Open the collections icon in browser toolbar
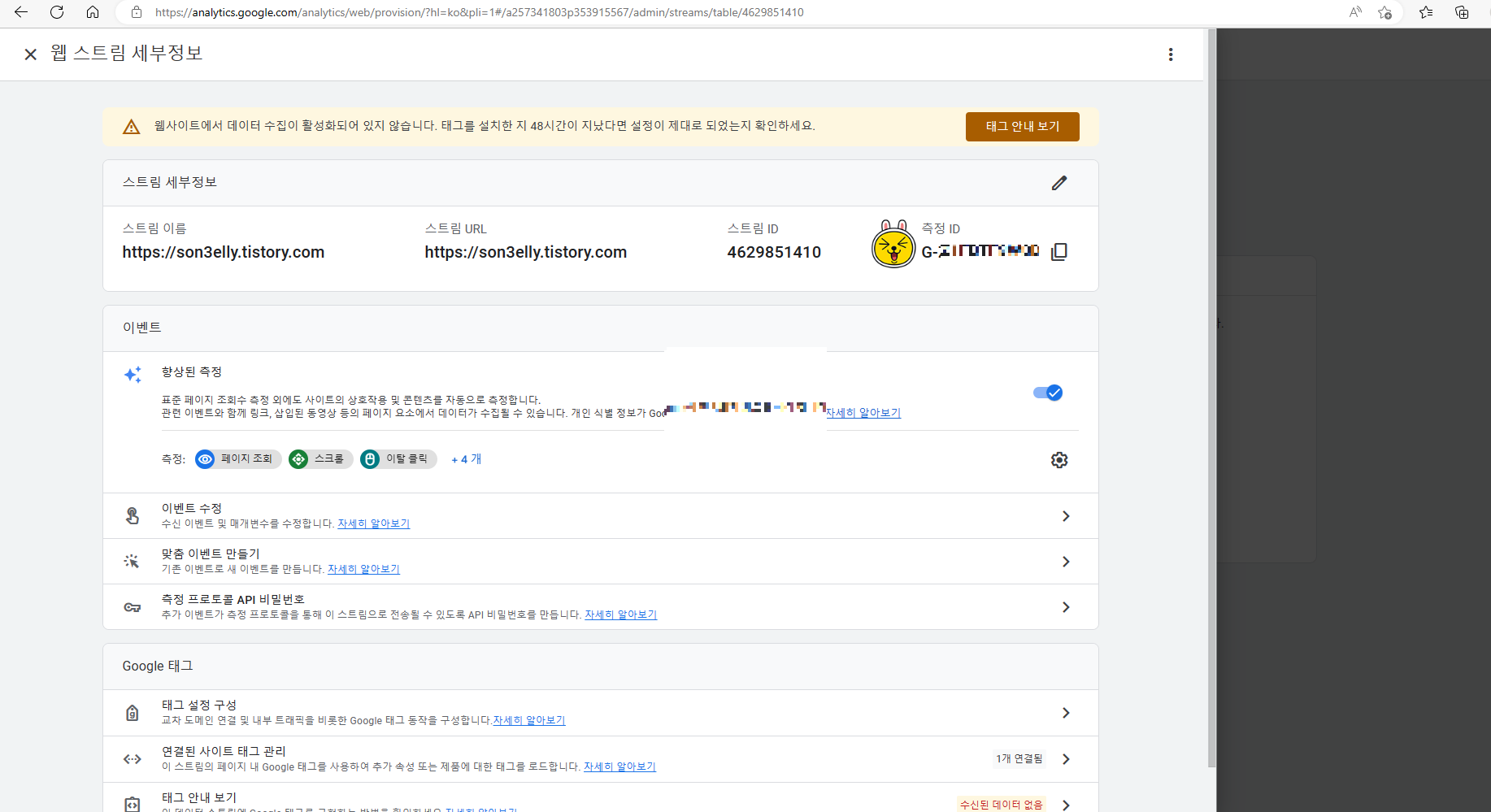Screen dimensions: 1491x812 click(x=1462, y=12)
